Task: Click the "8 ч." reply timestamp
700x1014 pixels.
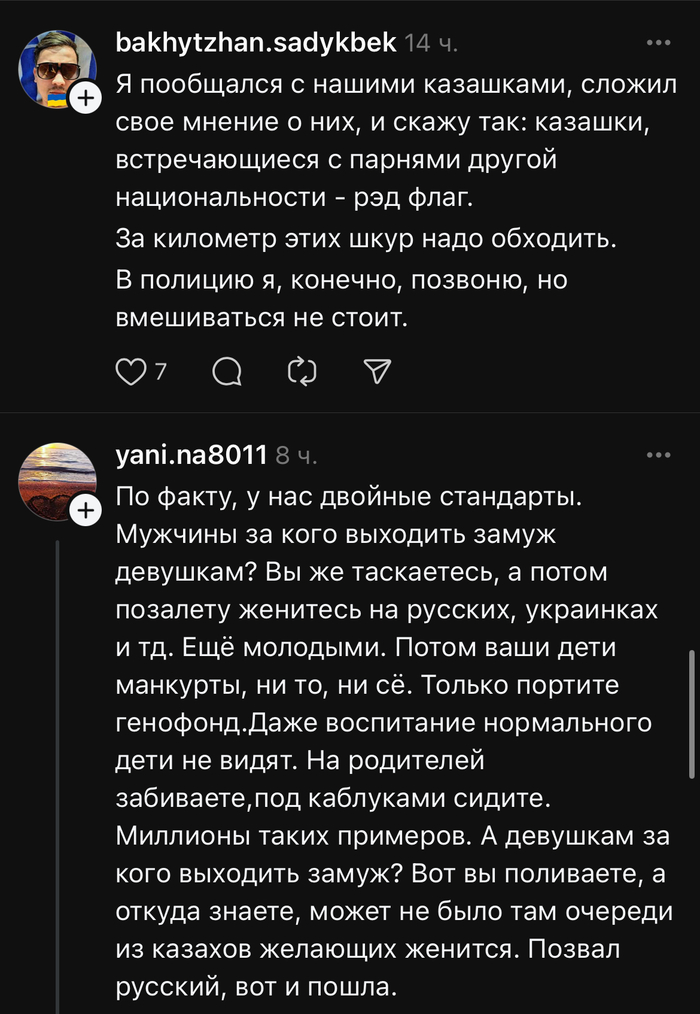Action: pyautogui.click(x=296, y=456)
